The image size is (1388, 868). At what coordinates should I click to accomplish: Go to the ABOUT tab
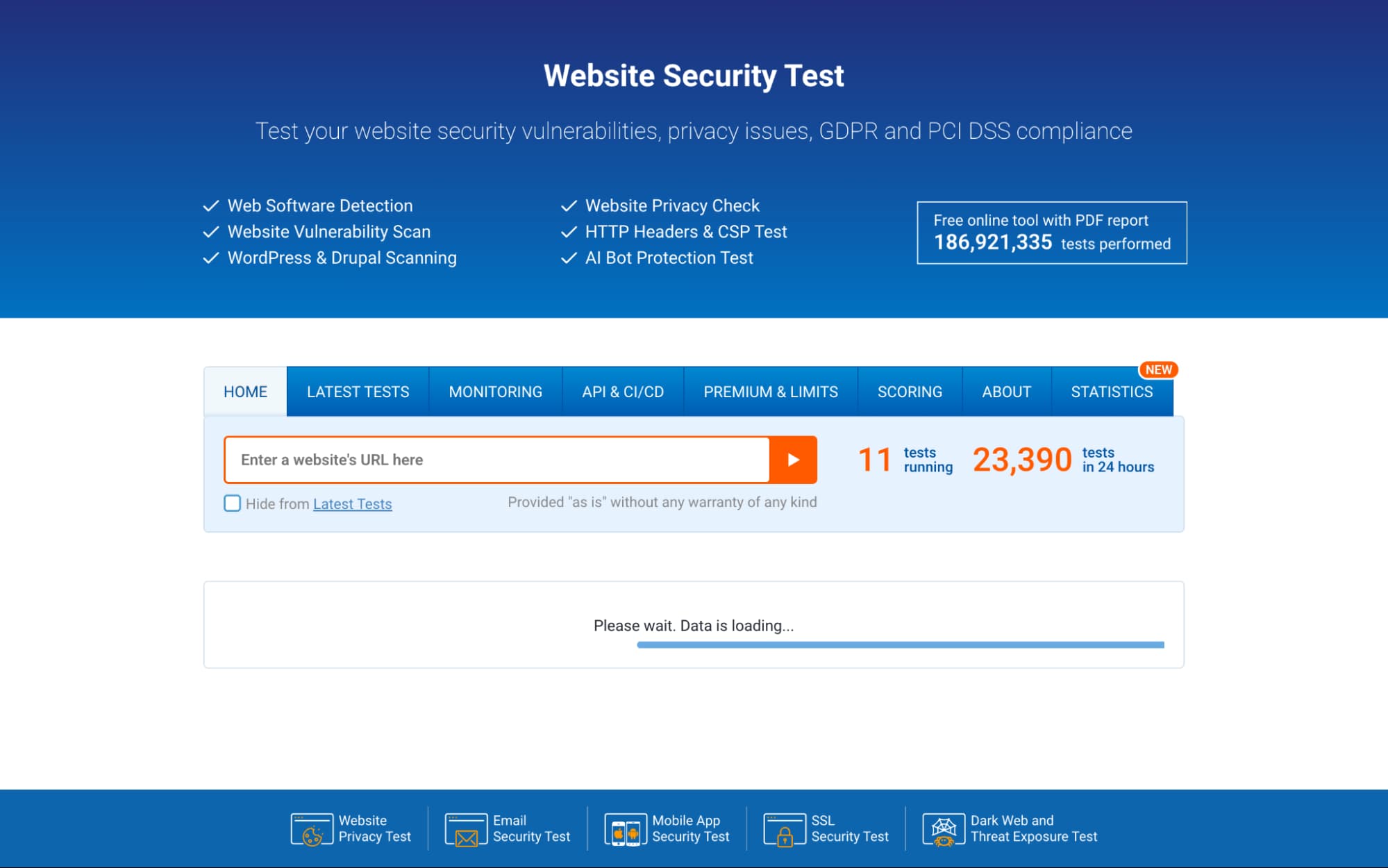click(x=1007, y=392)
